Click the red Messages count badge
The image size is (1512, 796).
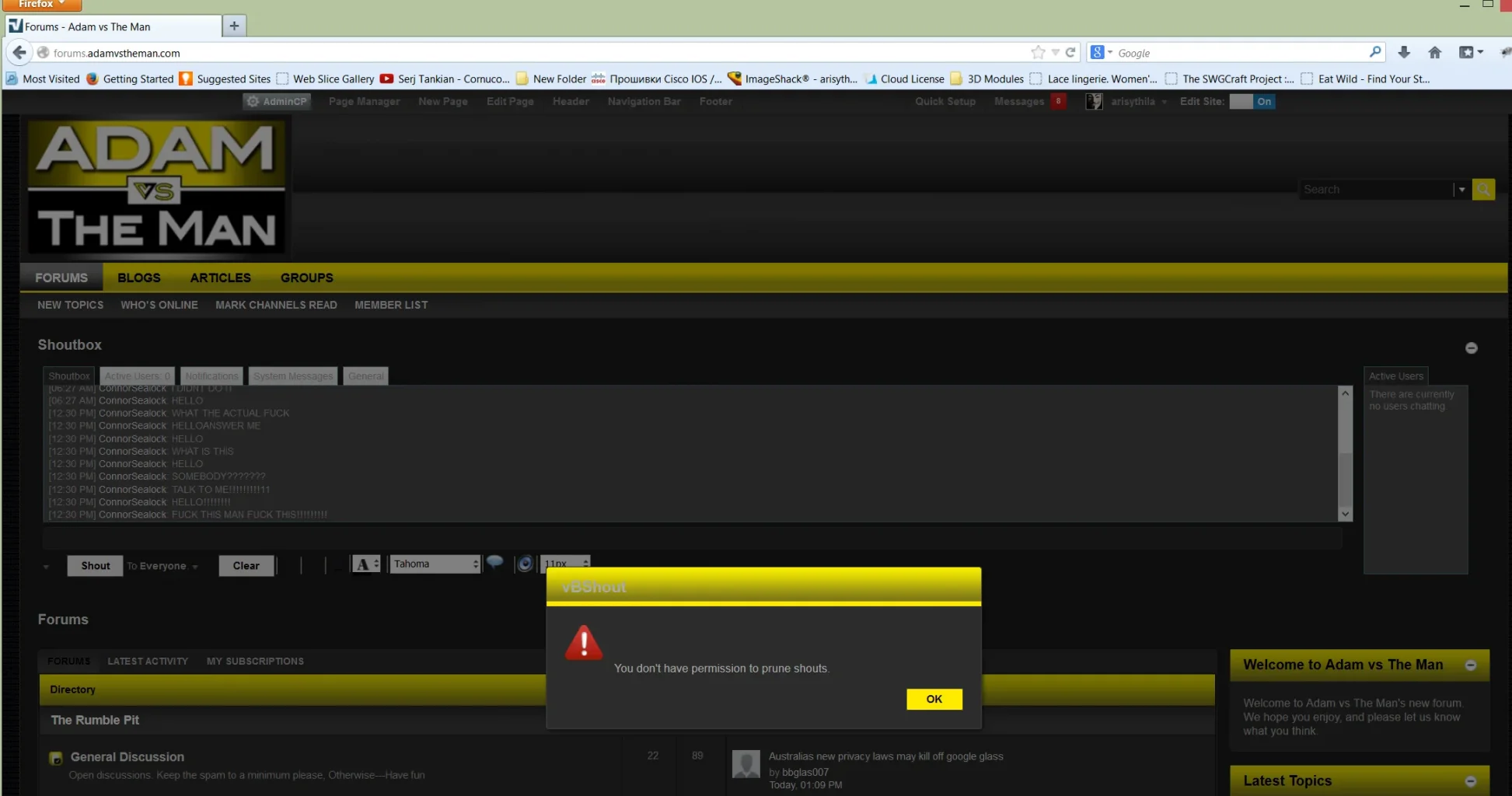coord(1058,101)
